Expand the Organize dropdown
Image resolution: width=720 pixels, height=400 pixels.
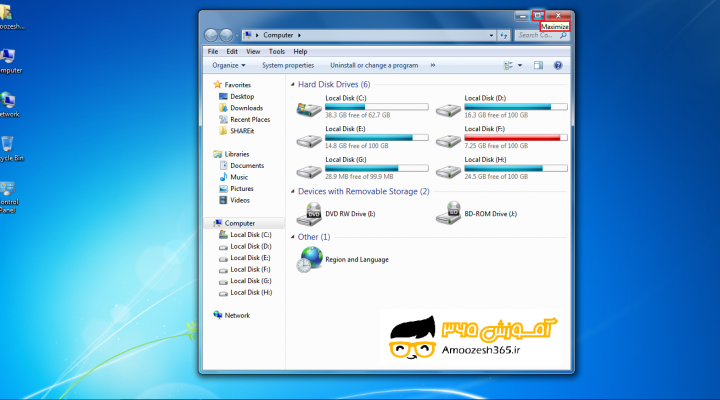(x=229, y=65)
